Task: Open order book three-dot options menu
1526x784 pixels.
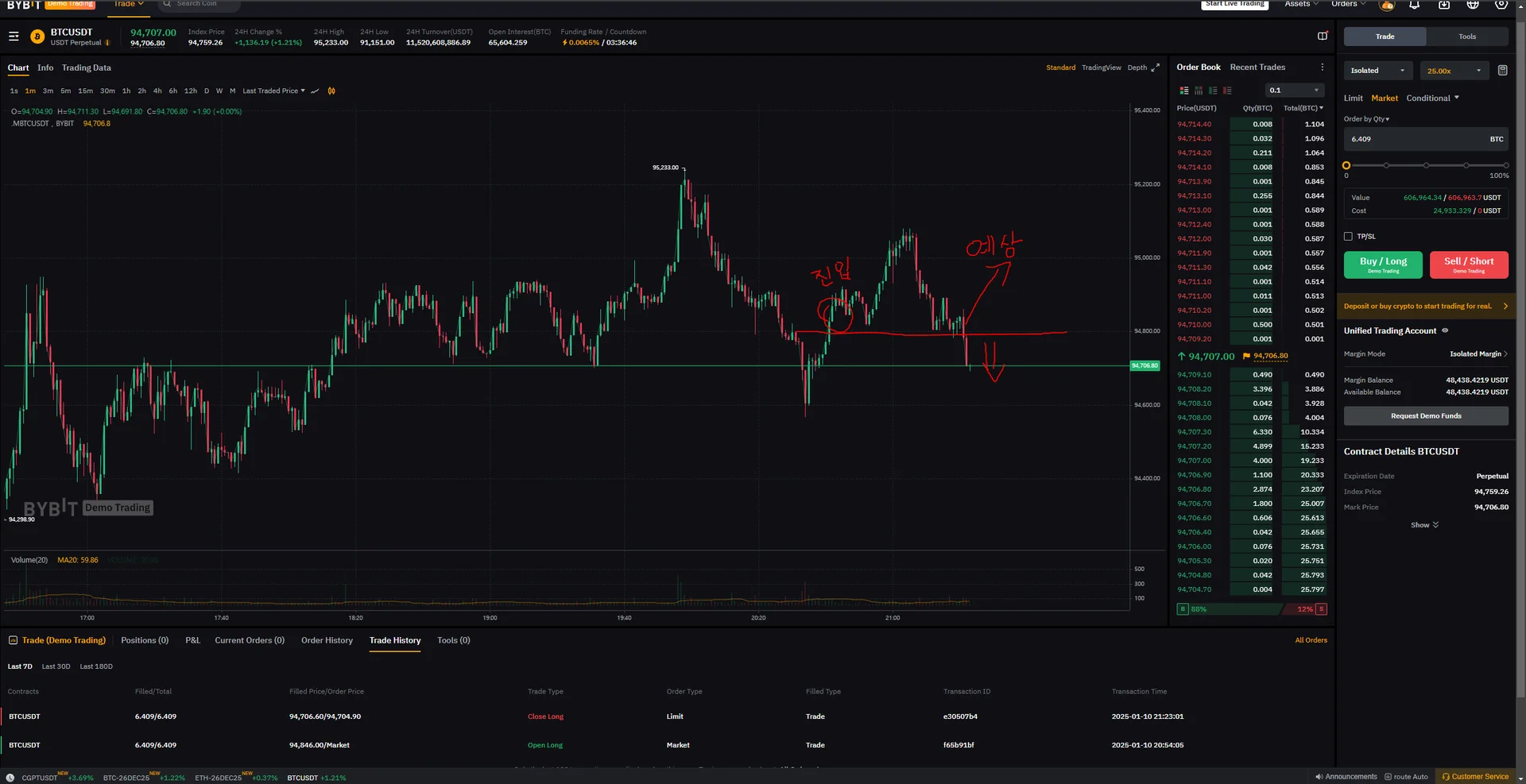Action: [x=1323, y=68]
